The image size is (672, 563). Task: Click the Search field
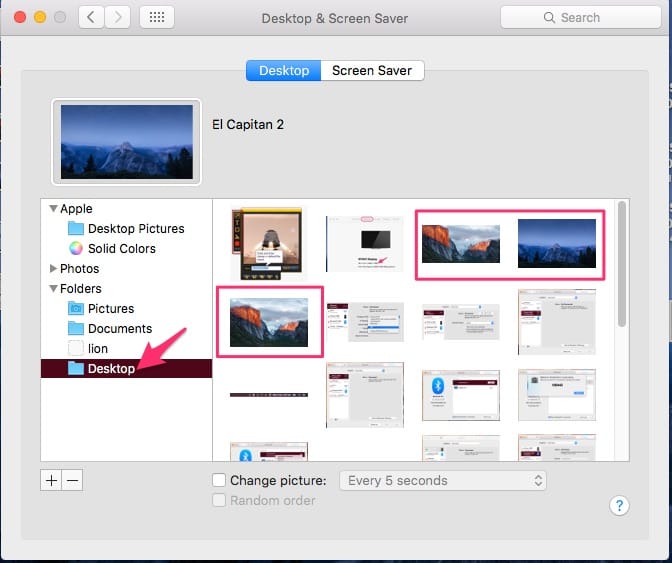581,18
